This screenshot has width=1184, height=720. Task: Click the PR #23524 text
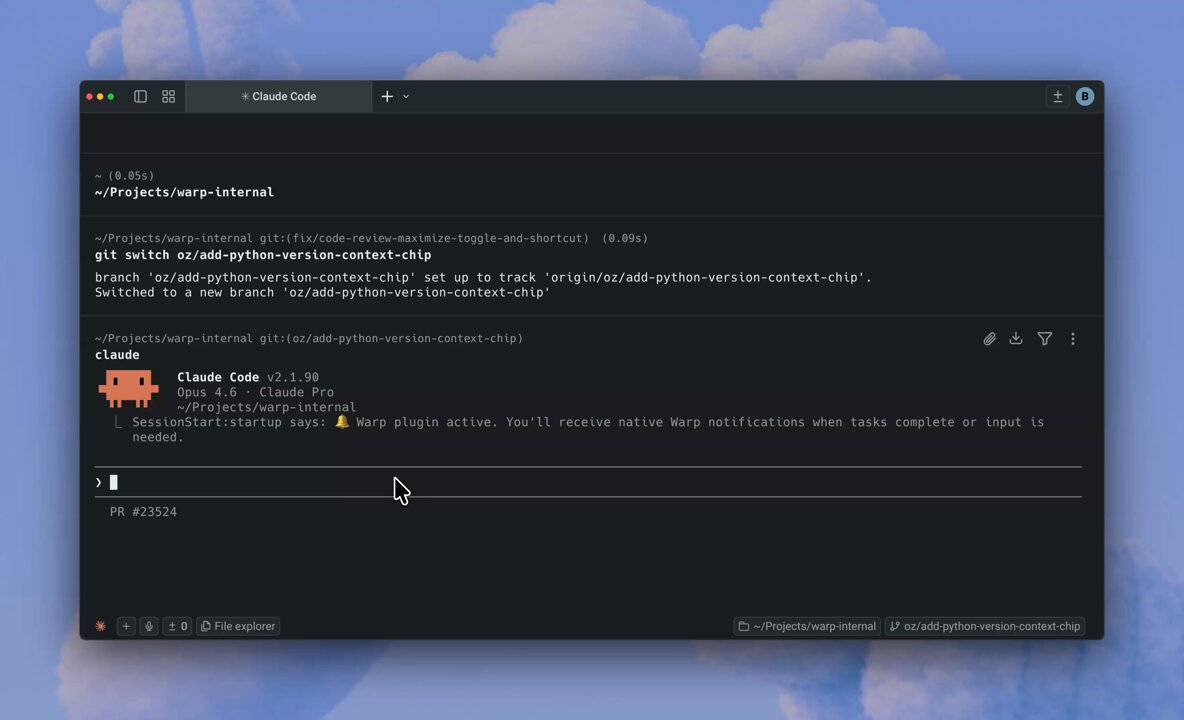[143, 512]
